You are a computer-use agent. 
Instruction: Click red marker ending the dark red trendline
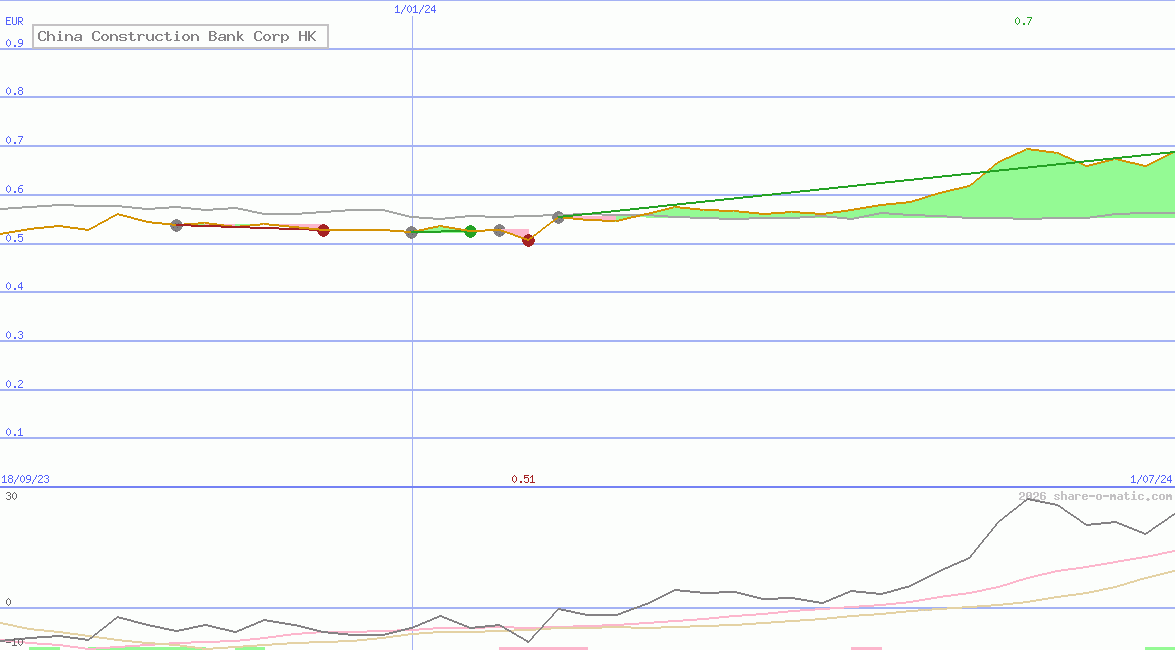[x=323, y=230]
